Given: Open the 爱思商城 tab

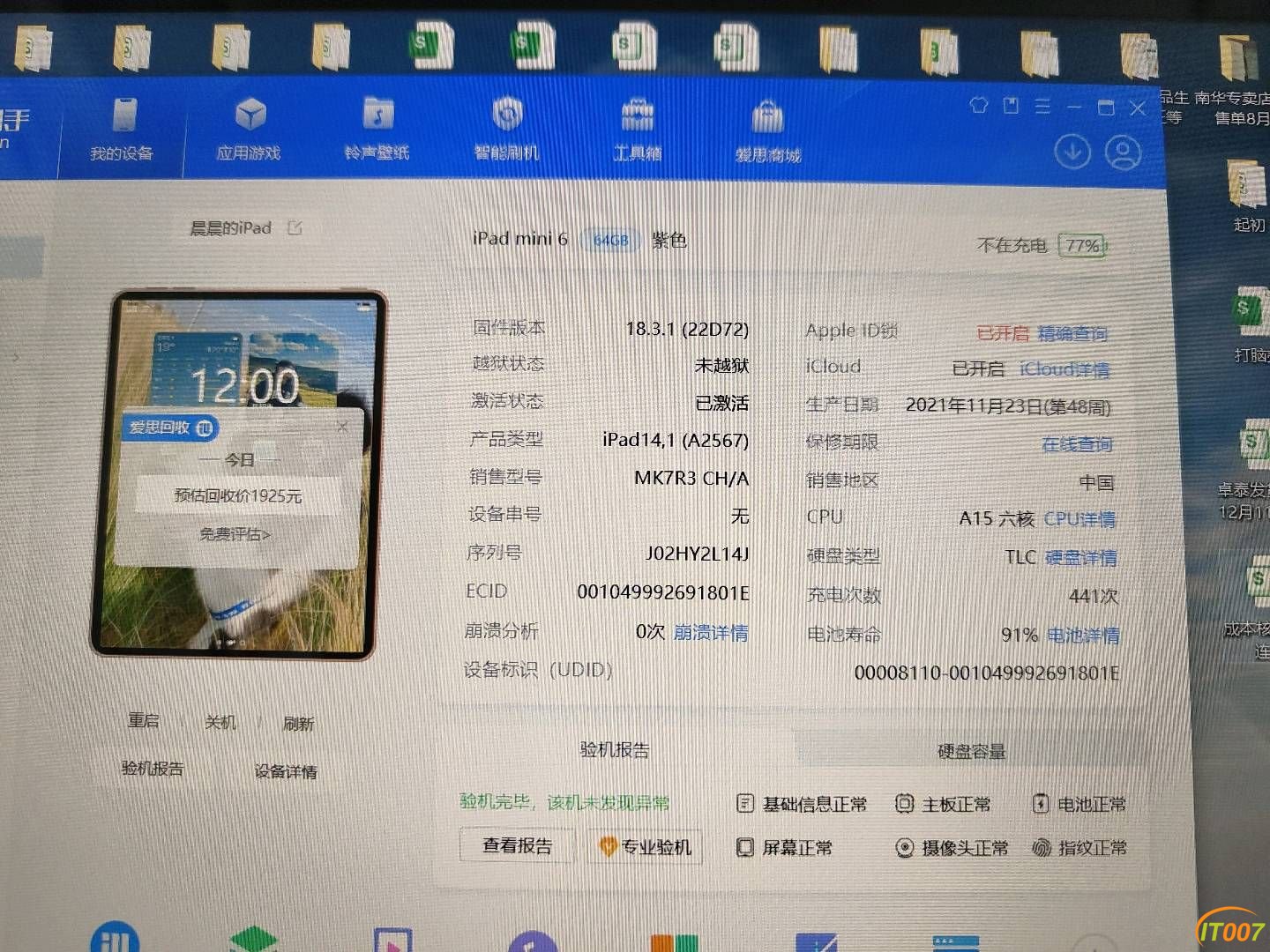Looking at the screenshot, I should click(768, 131).
